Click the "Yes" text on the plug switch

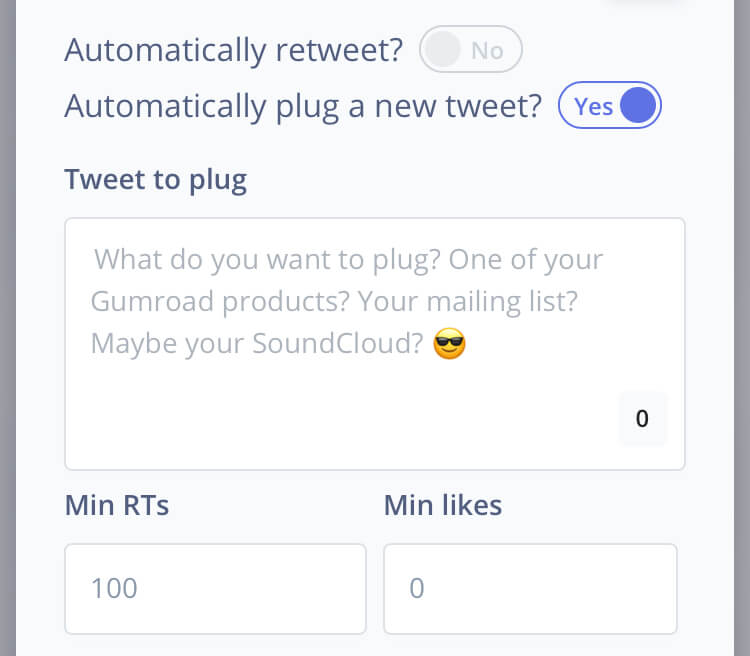(594, 106)
